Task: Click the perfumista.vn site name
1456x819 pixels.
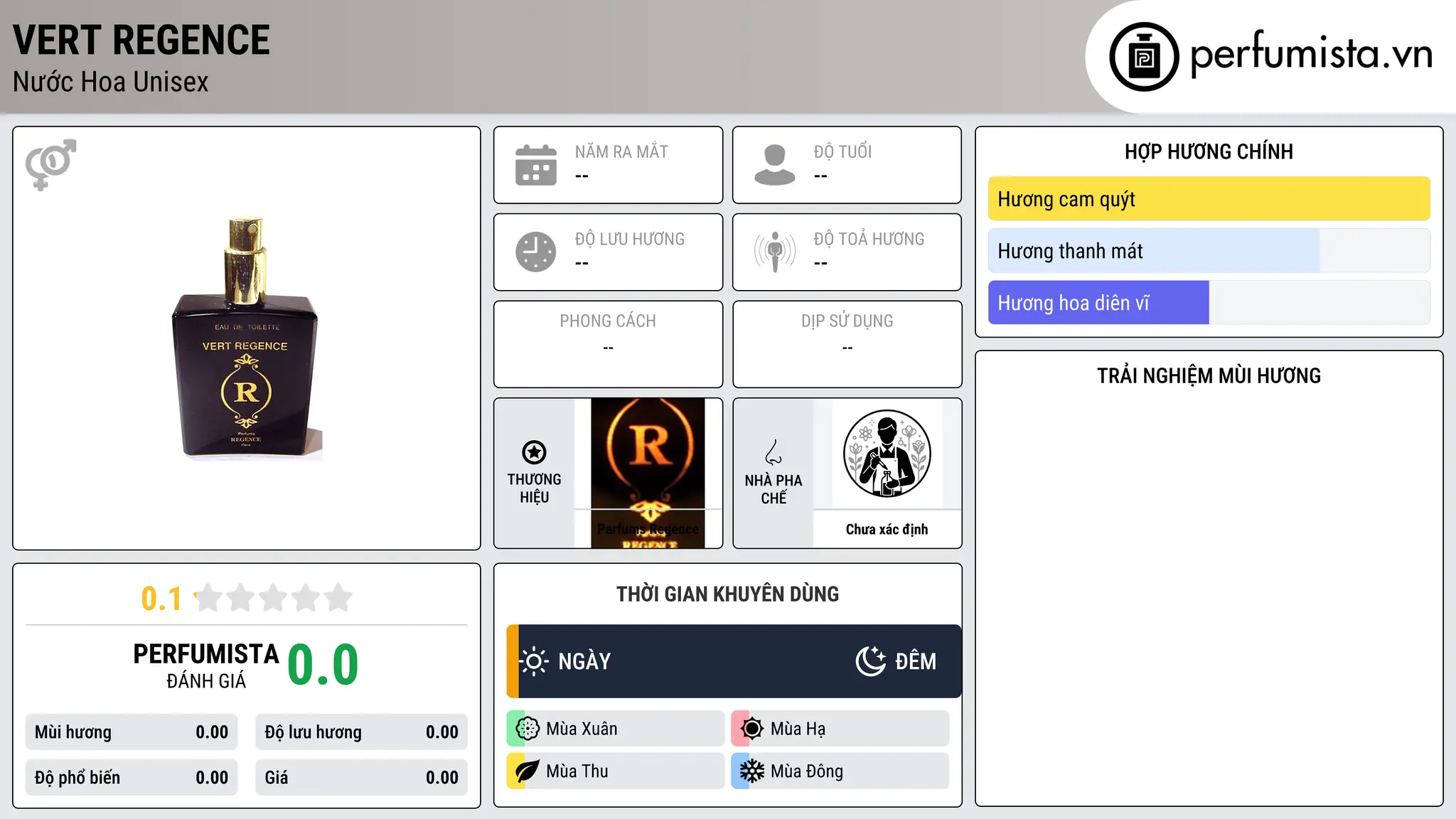Action: click(1312, 54)
